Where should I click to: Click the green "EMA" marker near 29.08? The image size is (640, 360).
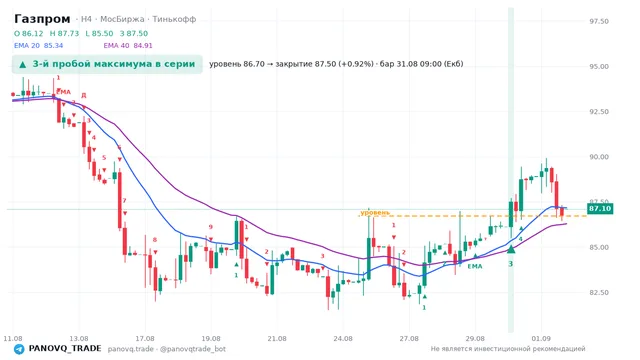475,267
